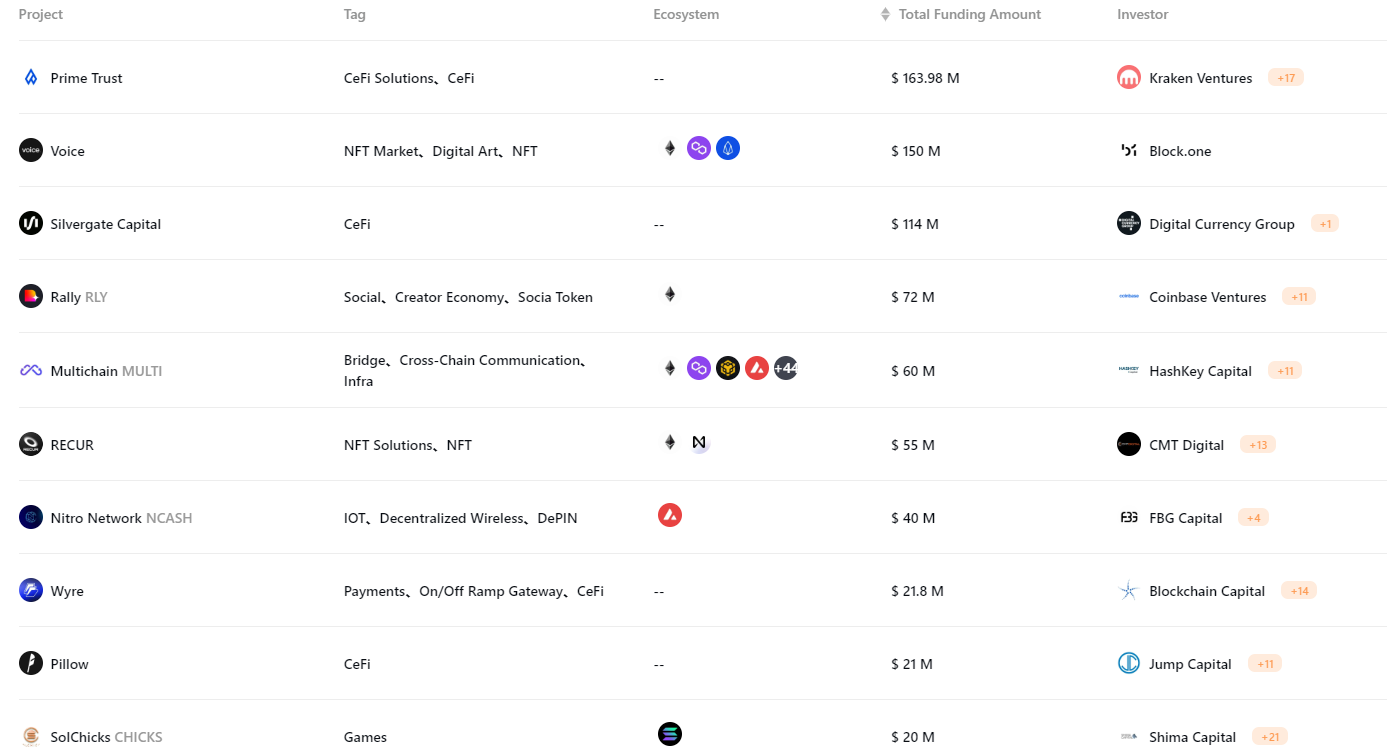Click the NEAR ecosystem icon in RECUR row
Viewport: 1387px width, 756px height.
tap(699, 442)
